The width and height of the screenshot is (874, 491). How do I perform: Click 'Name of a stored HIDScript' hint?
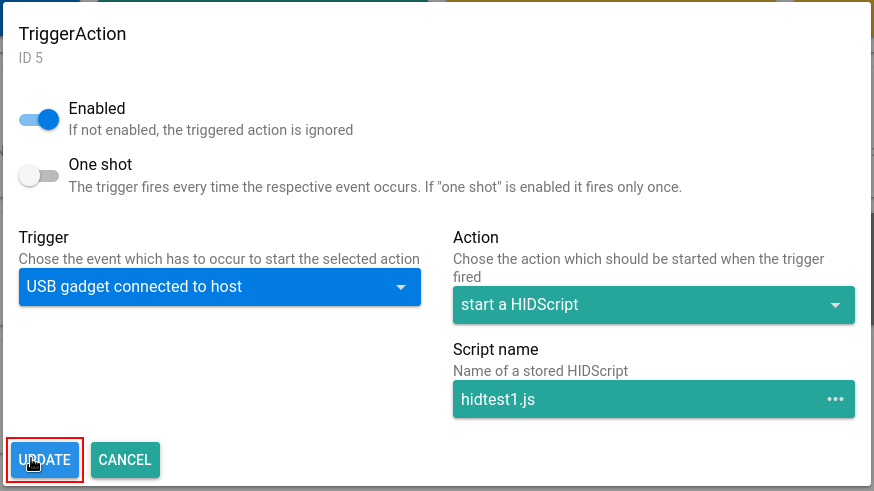pyautogui.click(x=540, y=371)
